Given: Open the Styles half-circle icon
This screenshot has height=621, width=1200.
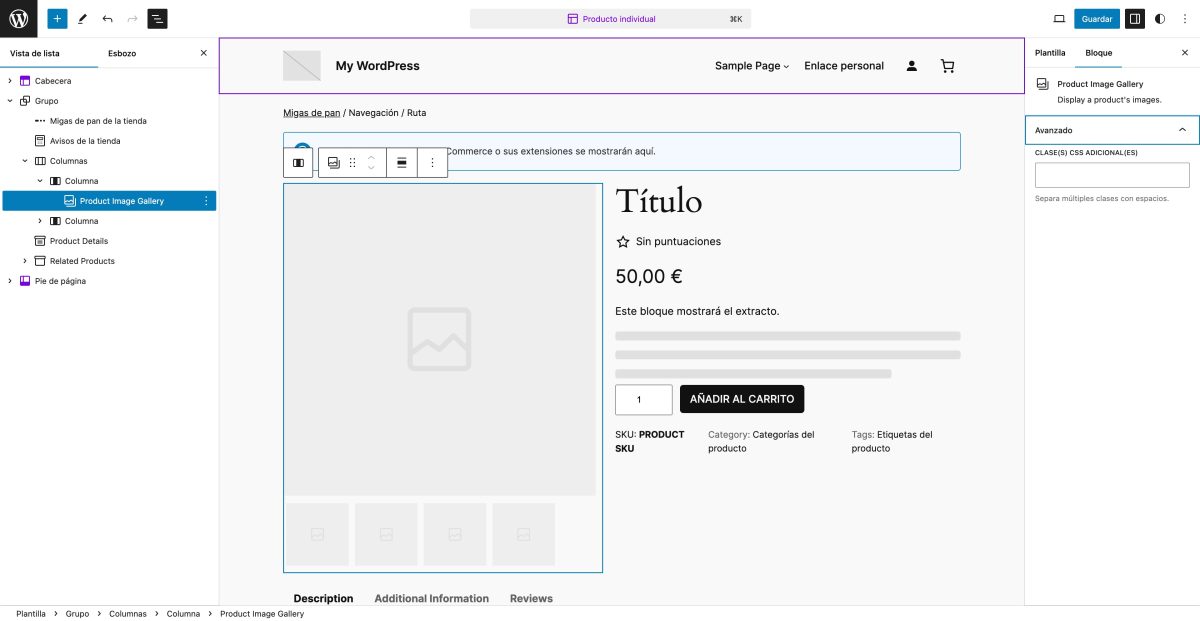Looking at the screenshot, I should tap(1159, 18).
